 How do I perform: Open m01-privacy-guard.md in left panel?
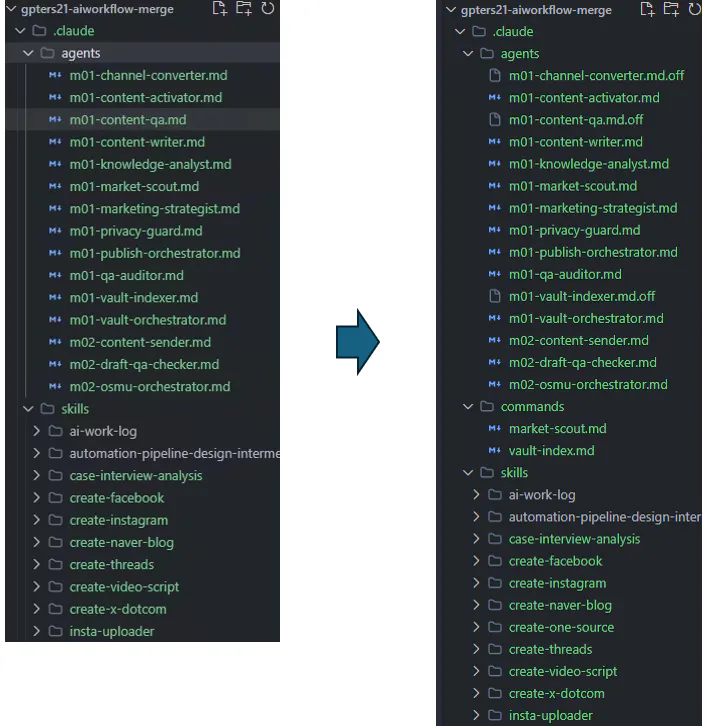(x=136, y=231)
